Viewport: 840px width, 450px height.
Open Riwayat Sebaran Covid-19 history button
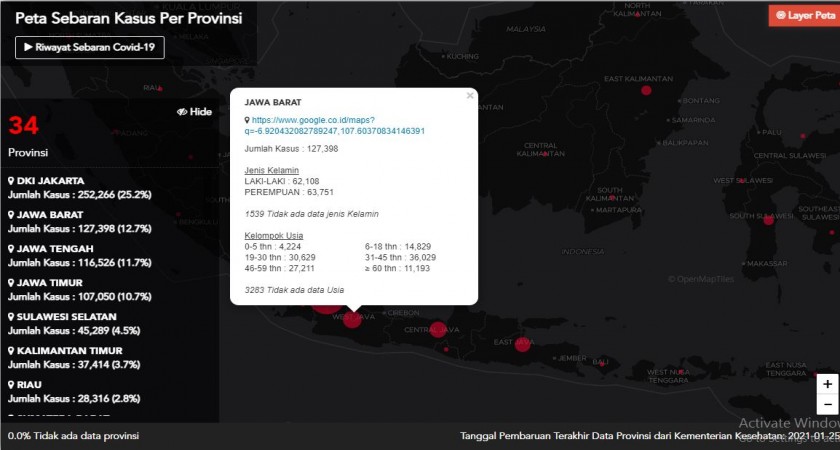[x=89, y=47]
